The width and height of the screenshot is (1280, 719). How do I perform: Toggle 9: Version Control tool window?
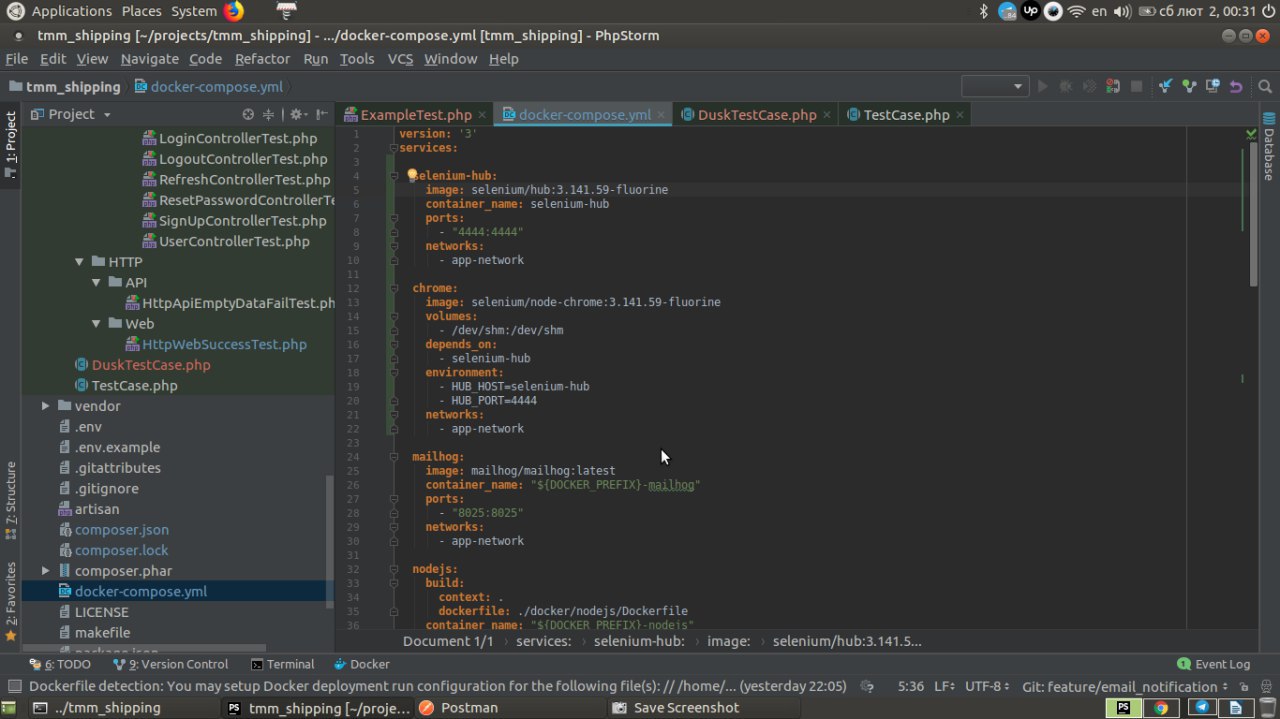pos(171,664)
